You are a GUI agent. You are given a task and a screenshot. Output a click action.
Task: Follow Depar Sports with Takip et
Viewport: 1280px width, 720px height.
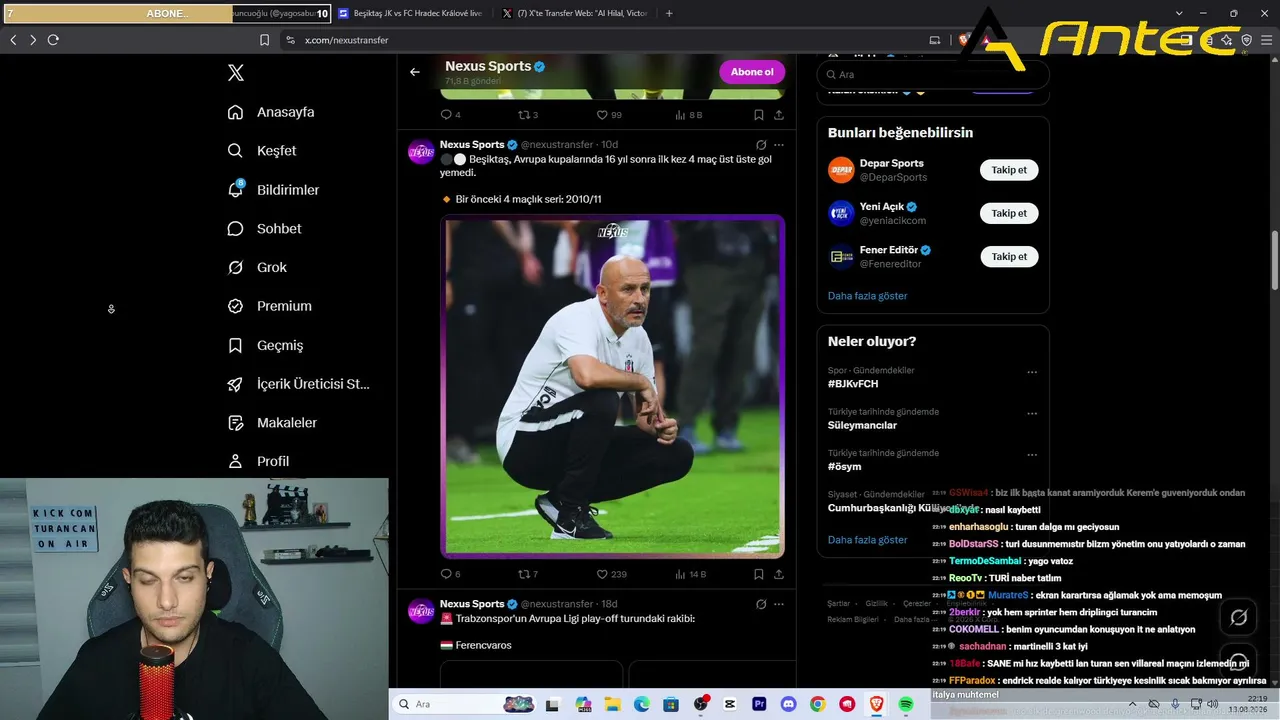coord(1009,170)
